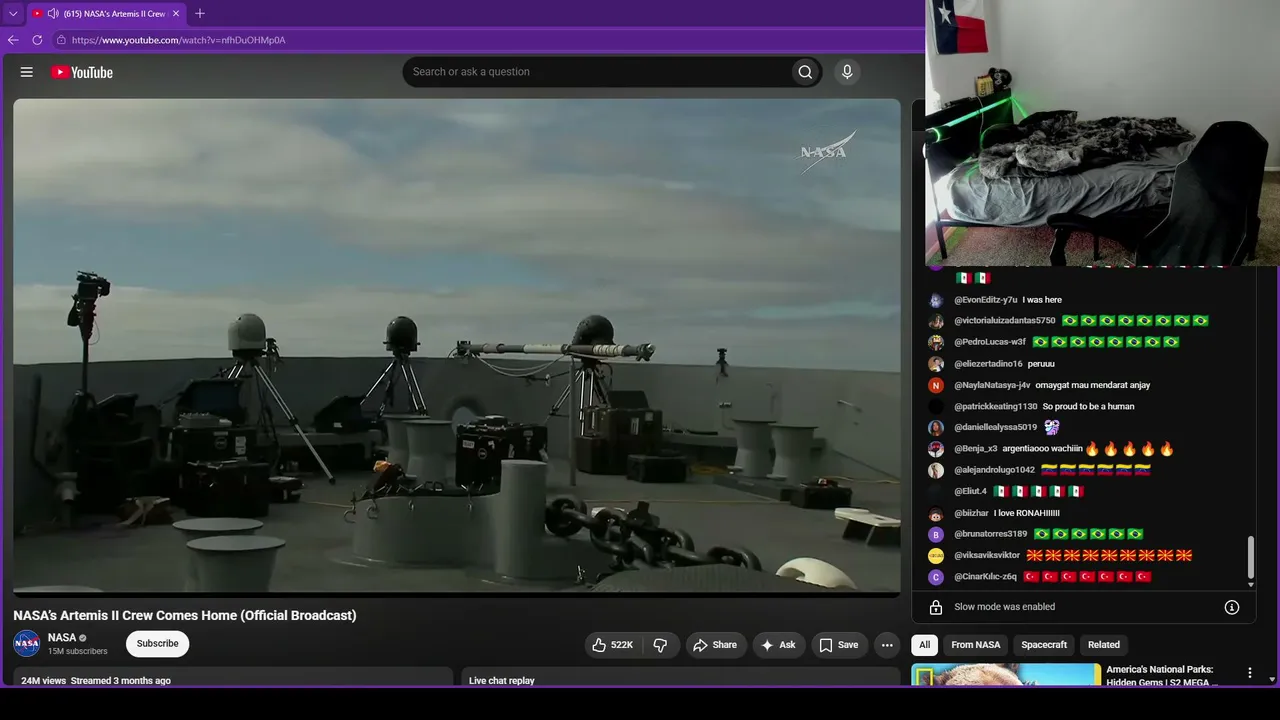Open the NASA channel name link
The height and width of the screenshot is (720, 1280).
click(62, 638)
